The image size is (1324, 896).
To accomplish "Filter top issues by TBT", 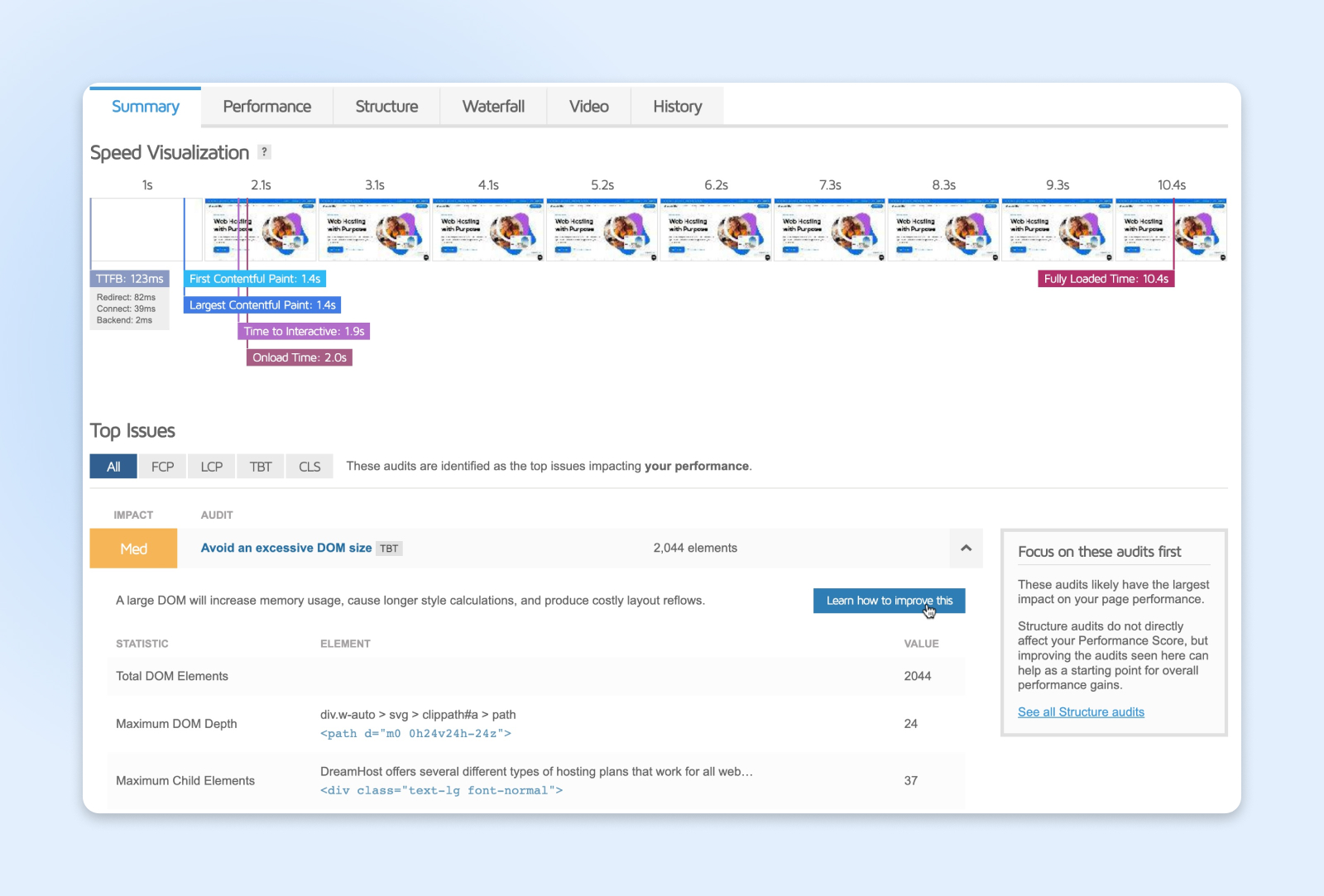I will (x=261, y=467).
